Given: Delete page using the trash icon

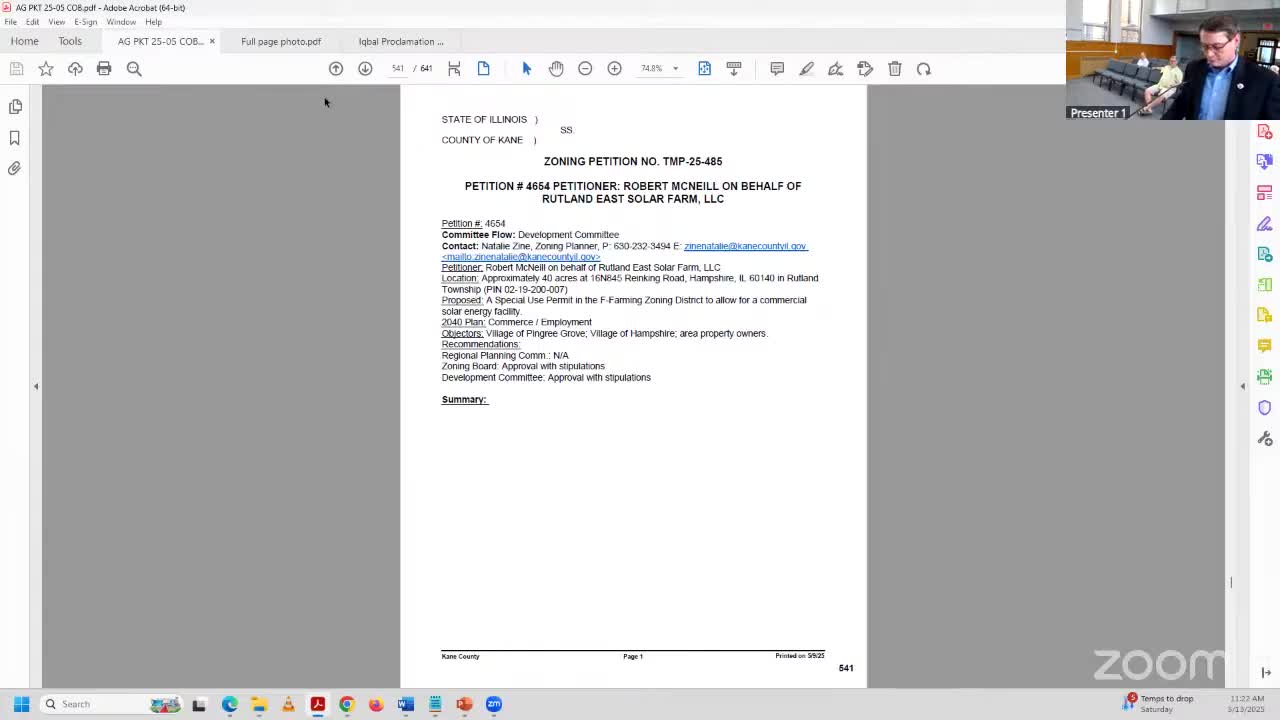Looking at the screenshot, I should (x=895, y=68).
